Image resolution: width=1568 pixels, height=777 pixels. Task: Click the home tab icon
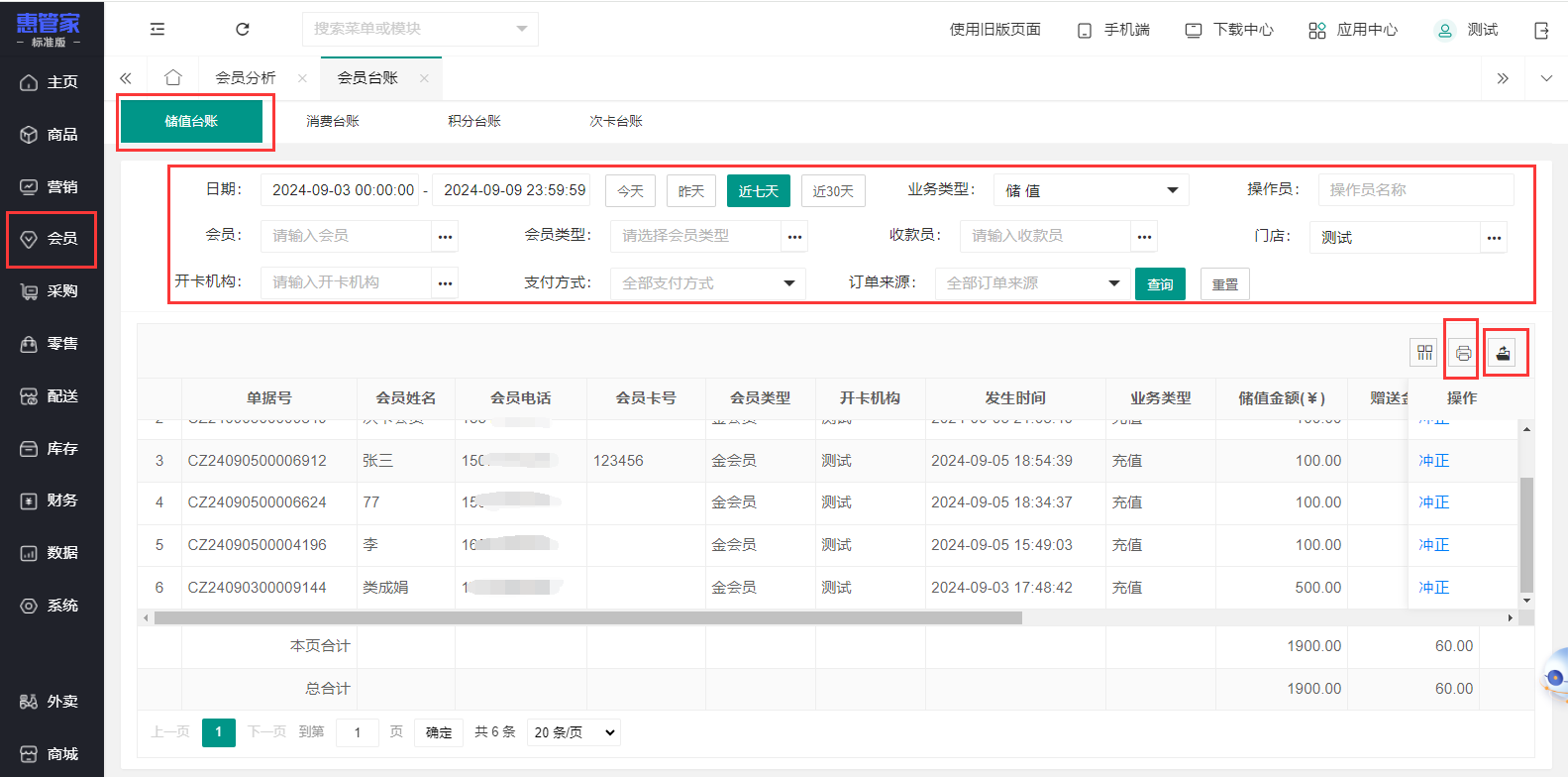pos(173,77)
